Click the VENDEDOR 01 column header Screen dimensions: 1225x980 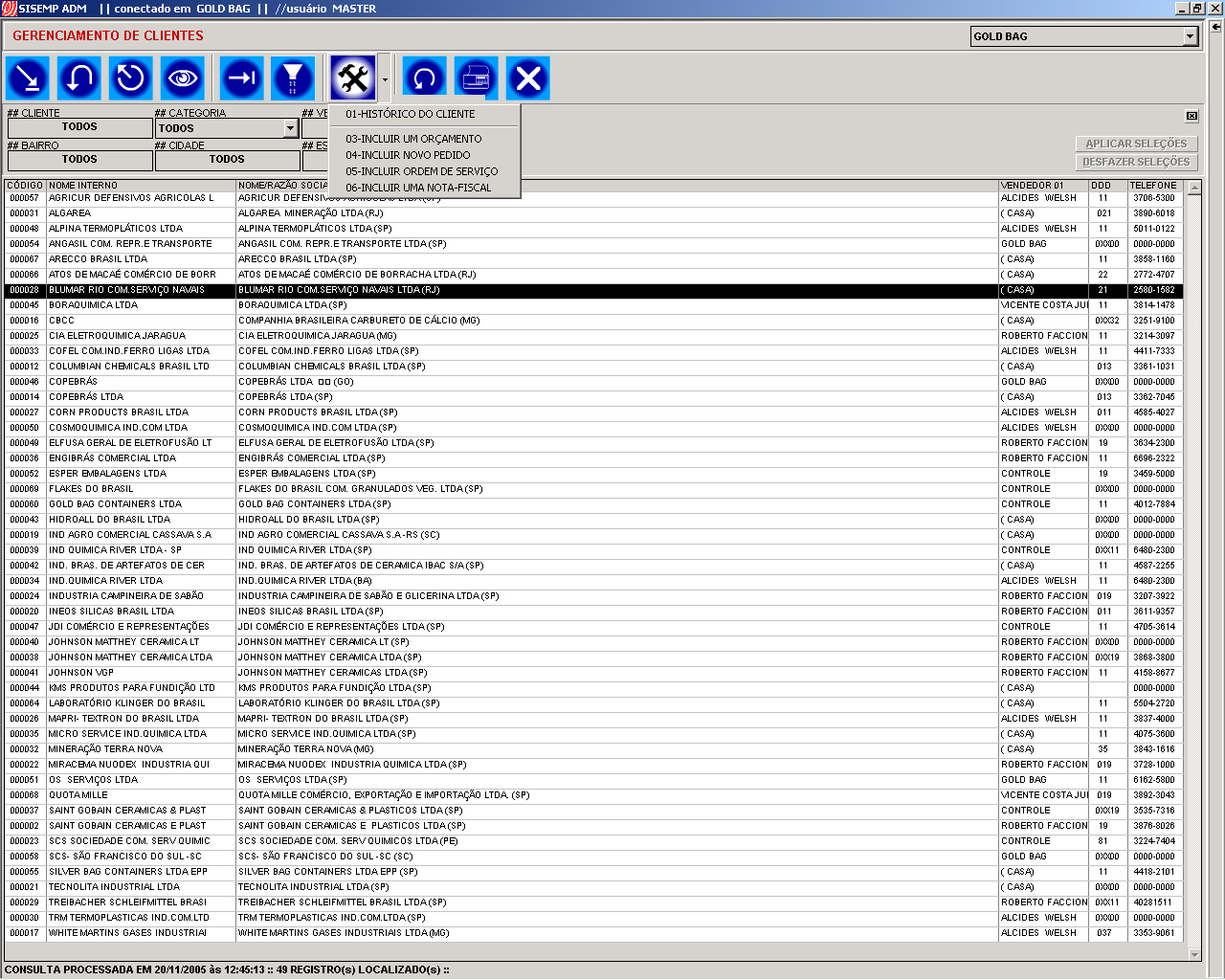(x=1043, y=186)
